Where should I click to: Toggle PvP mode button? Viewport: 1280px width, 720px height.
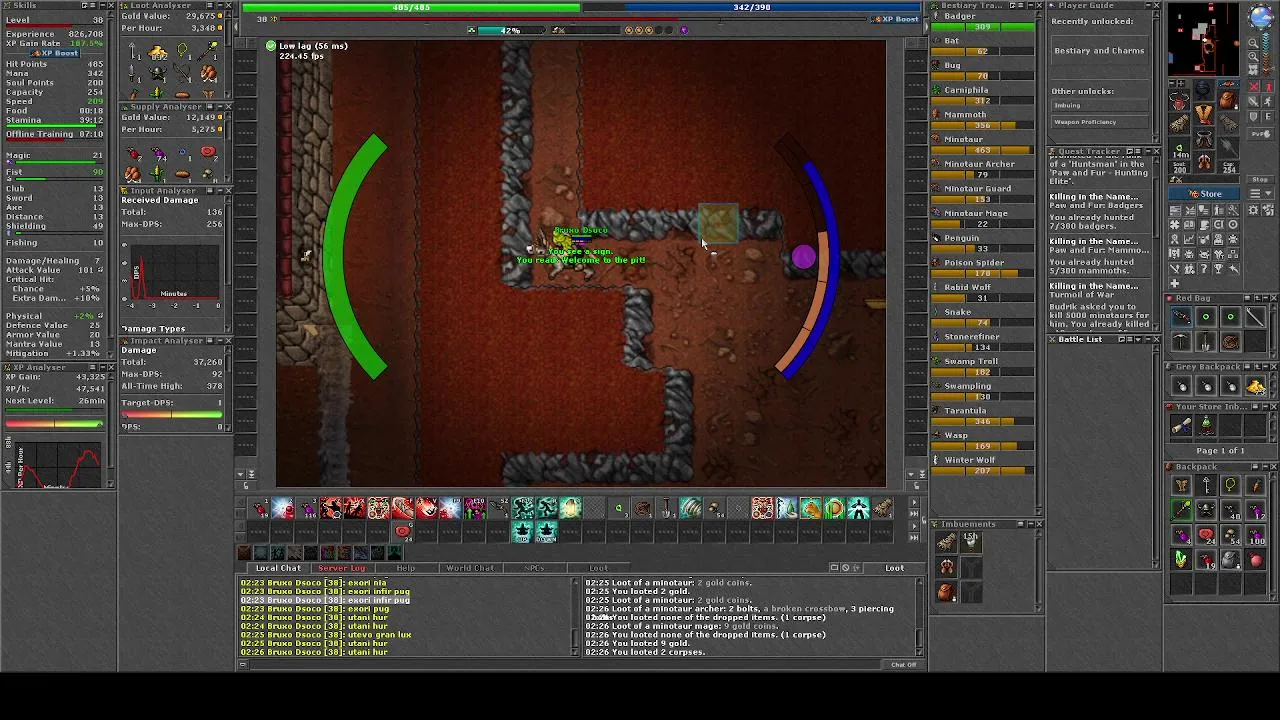(x=1260, y=134)
